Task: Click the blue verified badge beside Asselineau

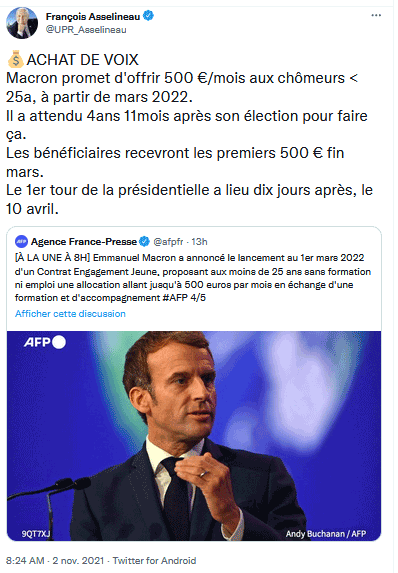Action: pos(148,16)
